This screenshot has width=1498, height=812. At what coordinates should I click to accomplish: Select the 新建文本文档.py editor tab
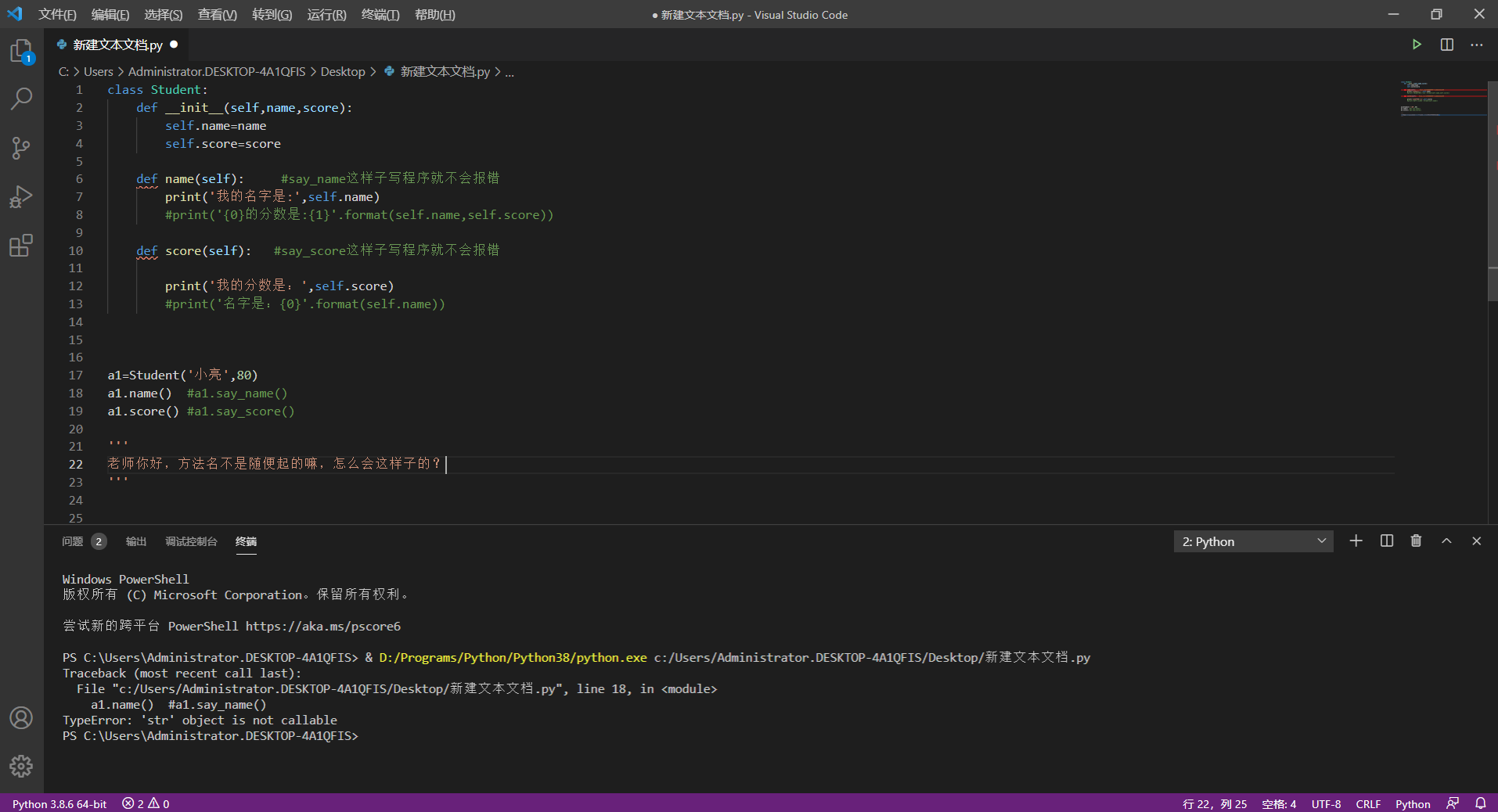coord(117,45)
